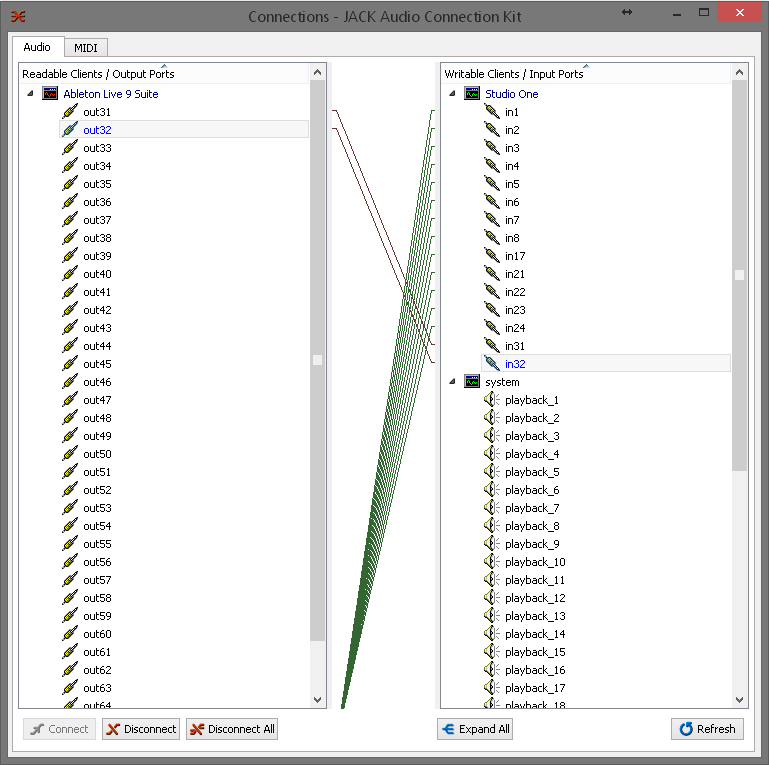Click the Expand All button
The height and width of the screenshot is (765, 769).
(x=475, y=729)
